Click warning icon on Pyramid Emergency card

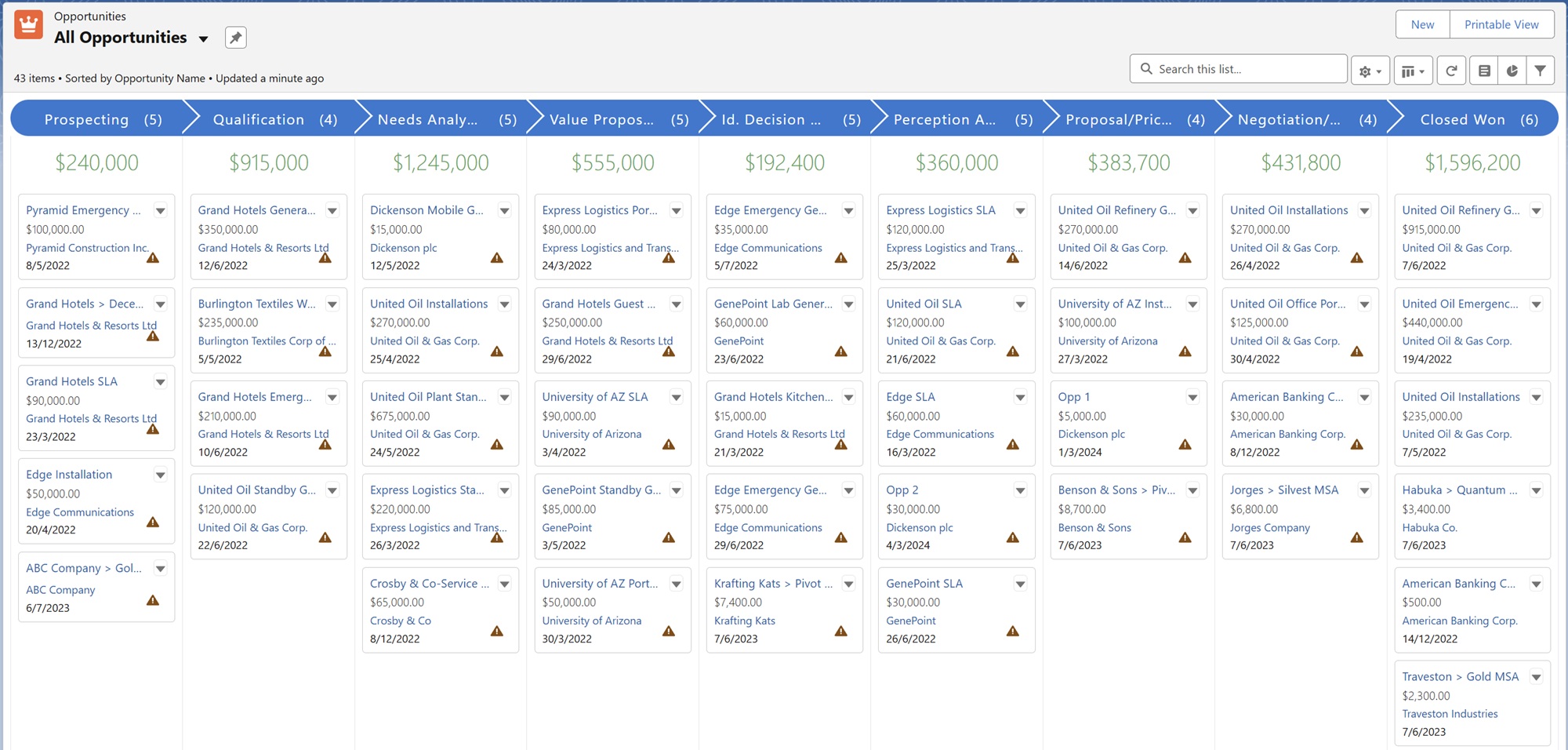coord(153,258)
